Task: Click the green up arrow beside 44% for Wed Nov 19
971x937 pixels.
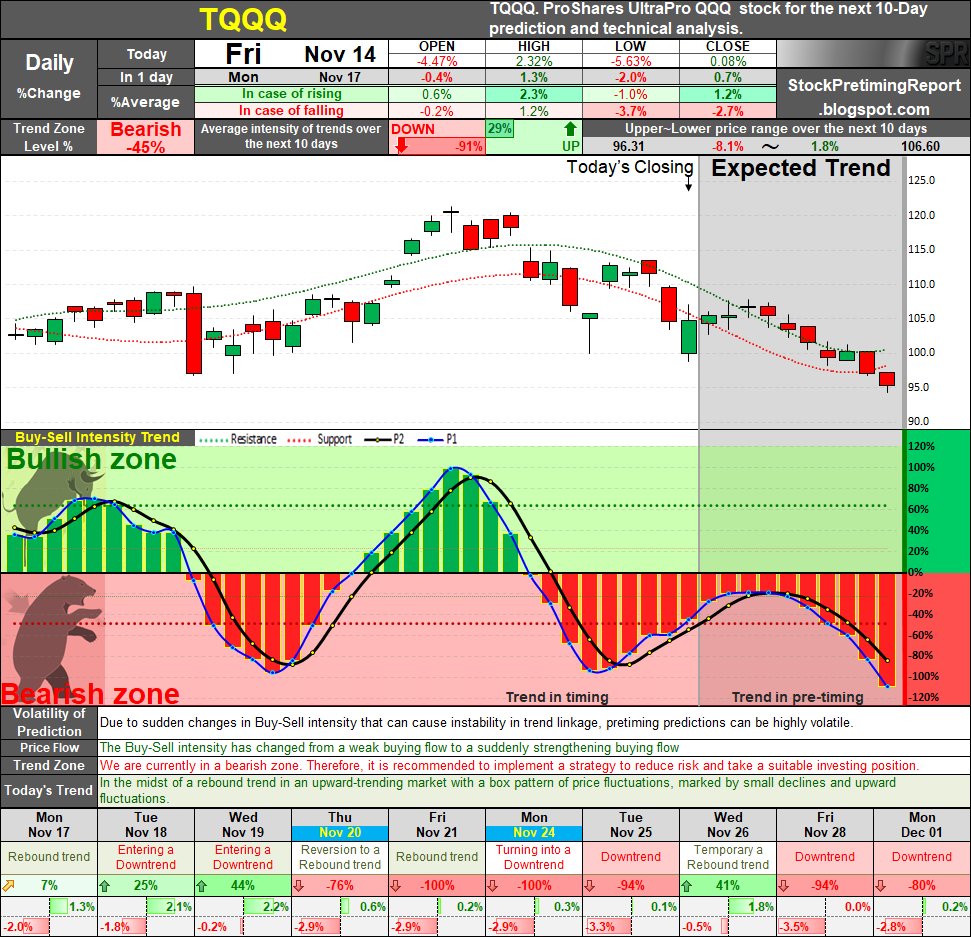Action: tap(202, 886)
